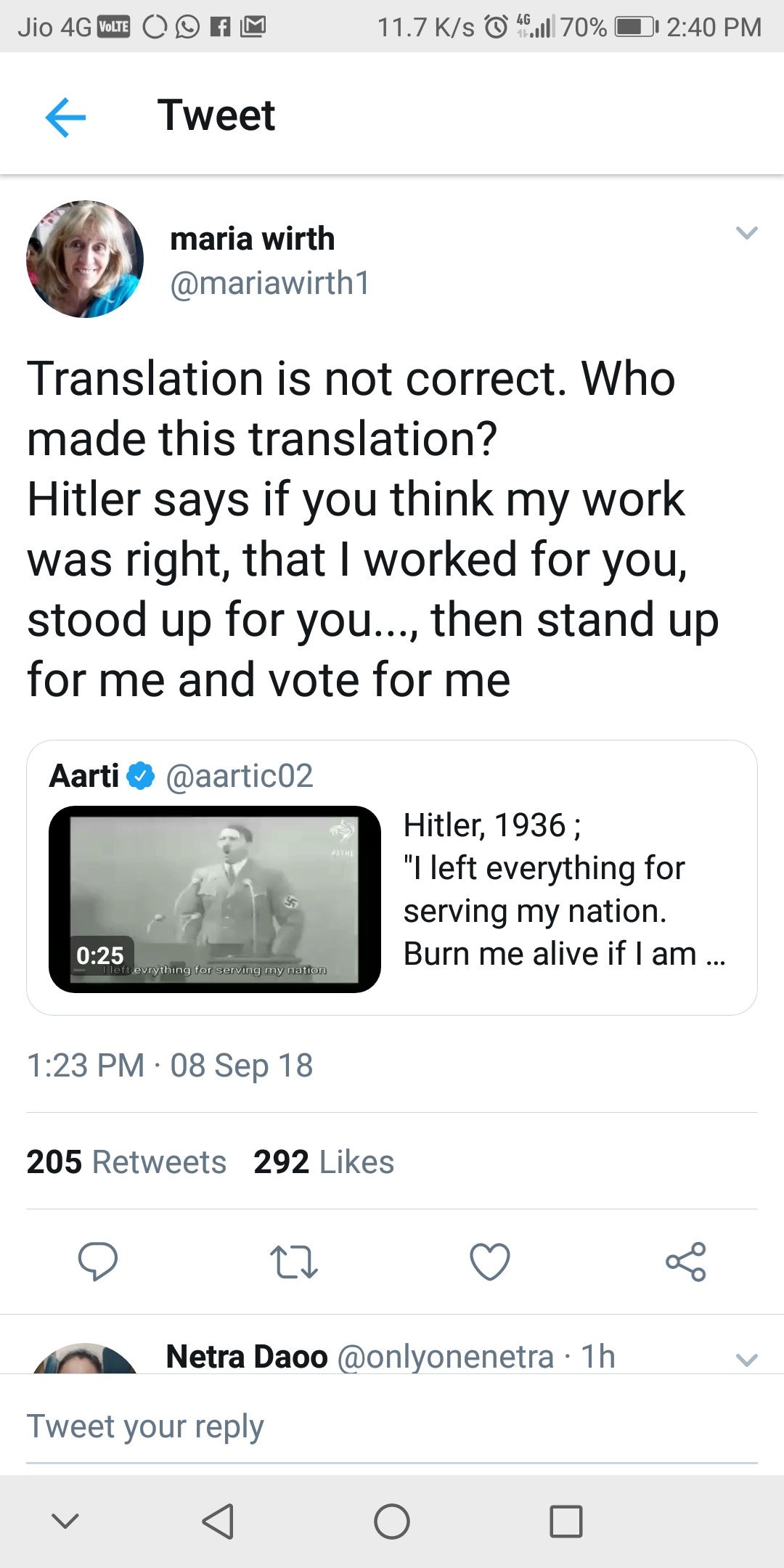Tap the retweet icon
This screenshot has width=784, height=1568.
tap(293, 1262)
